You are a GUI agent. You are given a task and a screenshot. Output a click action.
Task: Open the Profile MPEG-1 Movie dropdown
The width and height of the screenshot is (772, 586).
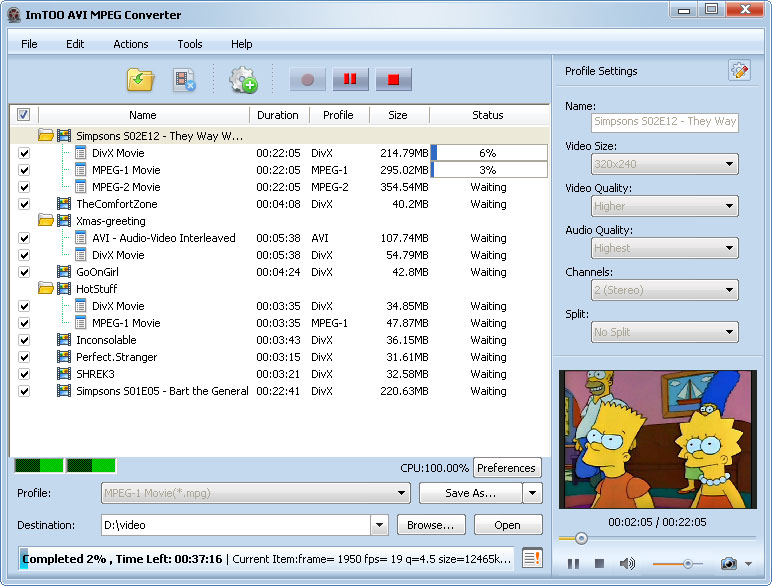256,493
